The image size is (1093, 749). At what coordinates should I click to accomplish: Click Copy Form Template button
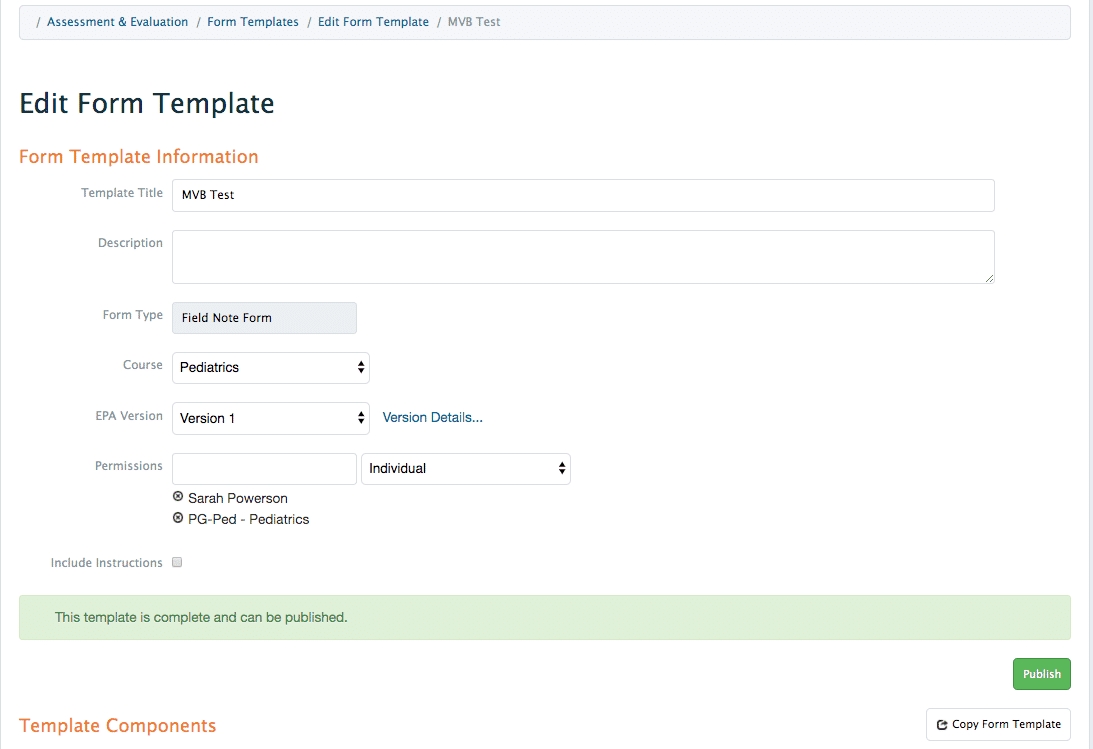click(x=998, y=724)
